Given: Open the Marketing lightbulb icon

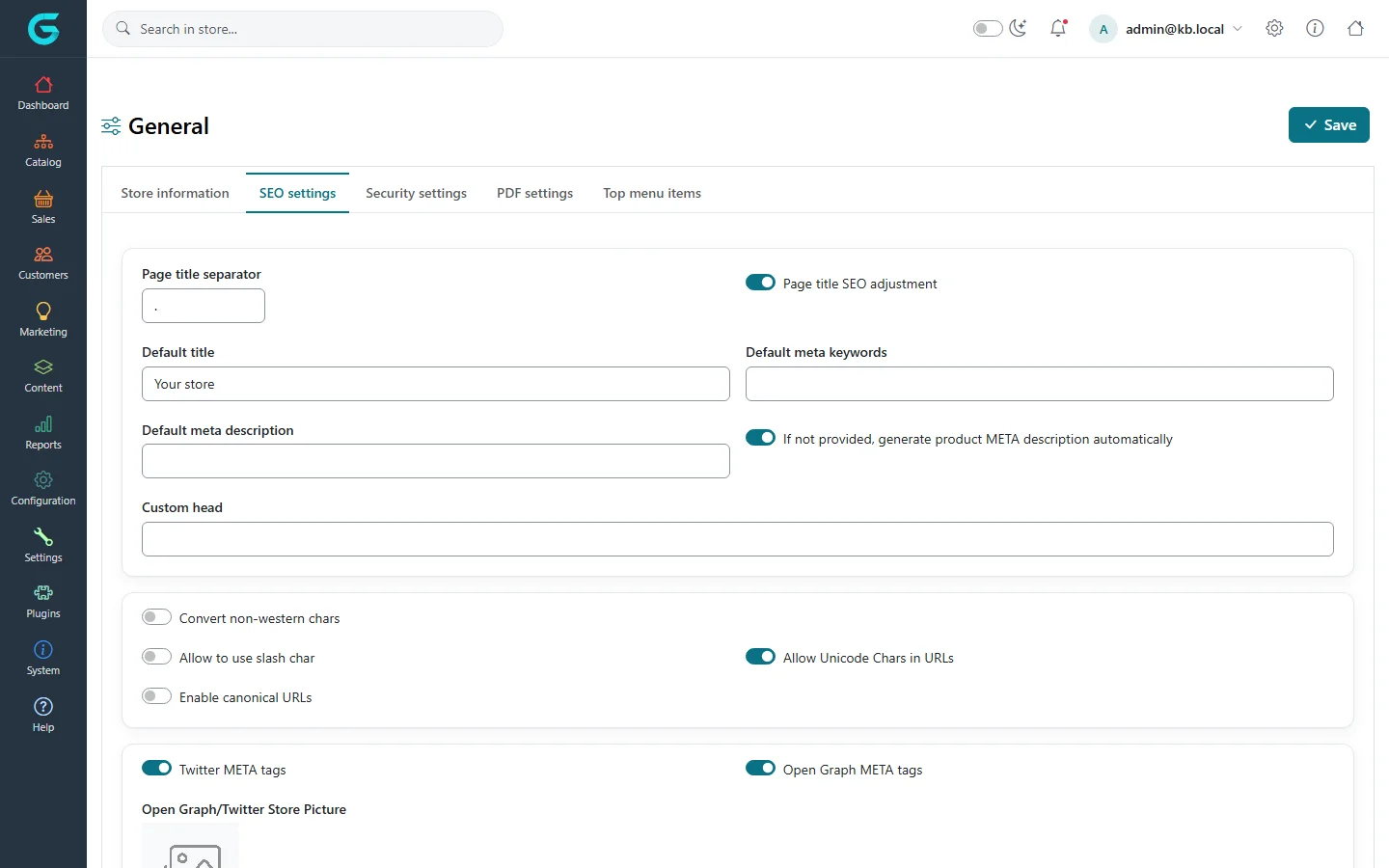Looking at the screenshot, I should pos(43,312).
